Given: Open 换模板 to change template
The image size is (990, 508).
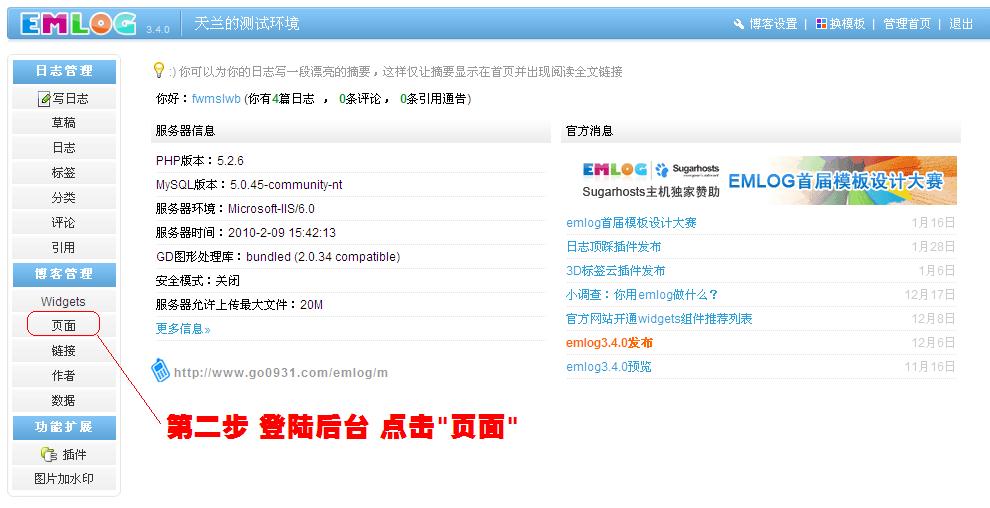Looking at the screenshot, I should coord(847,24).
